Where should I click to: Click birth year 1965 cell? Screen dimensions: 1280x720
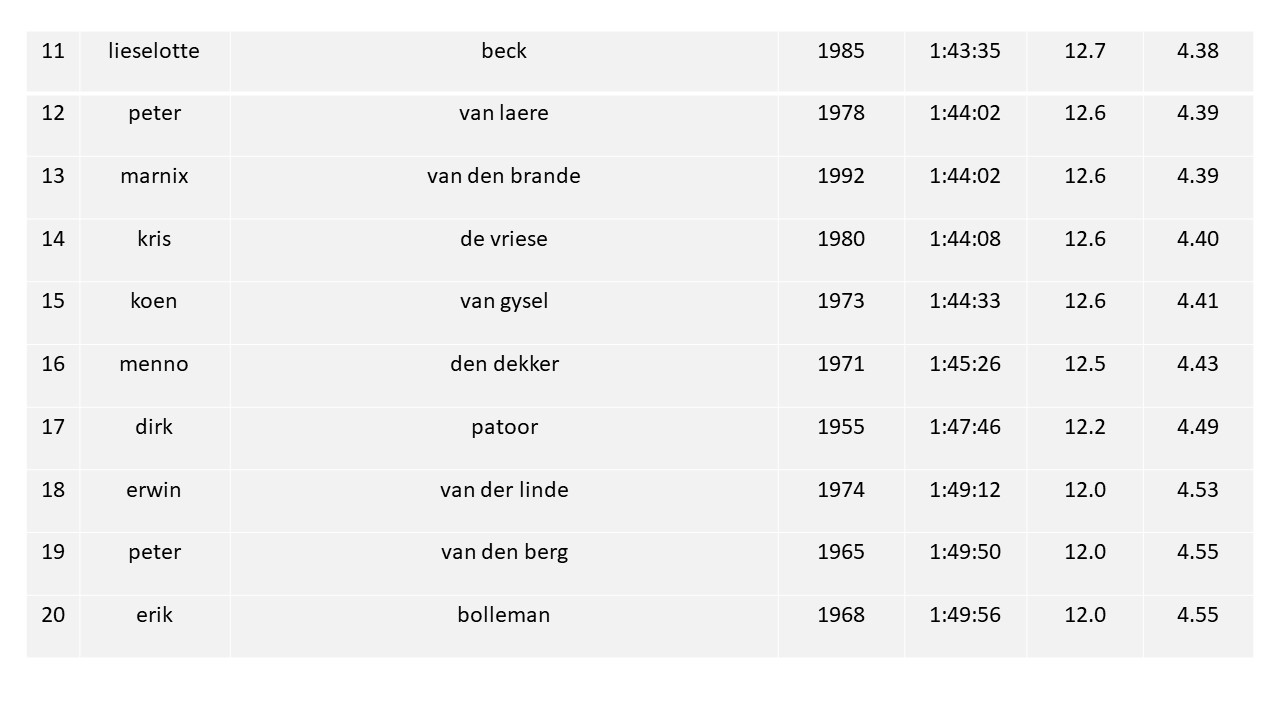pyautogui.click(x=841, y=564)
